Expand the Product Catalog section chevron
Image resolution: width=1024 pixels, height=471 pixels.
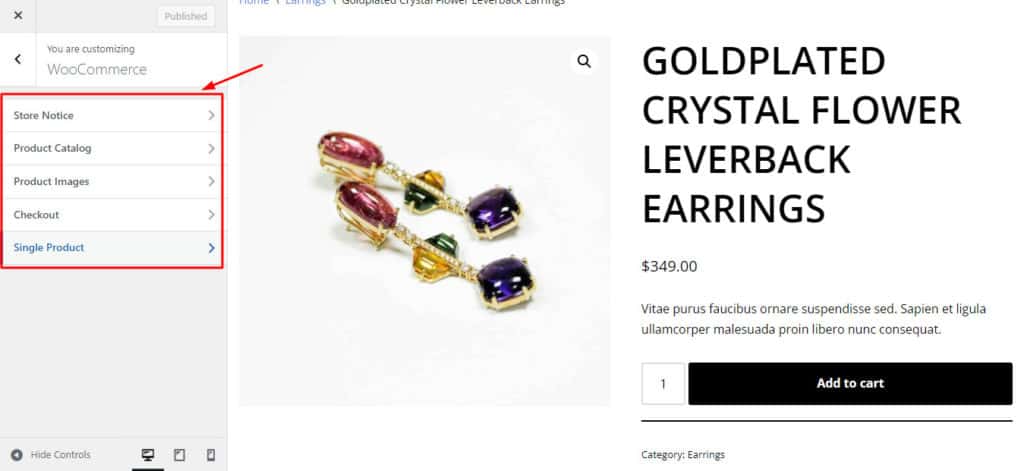[211, 149]
